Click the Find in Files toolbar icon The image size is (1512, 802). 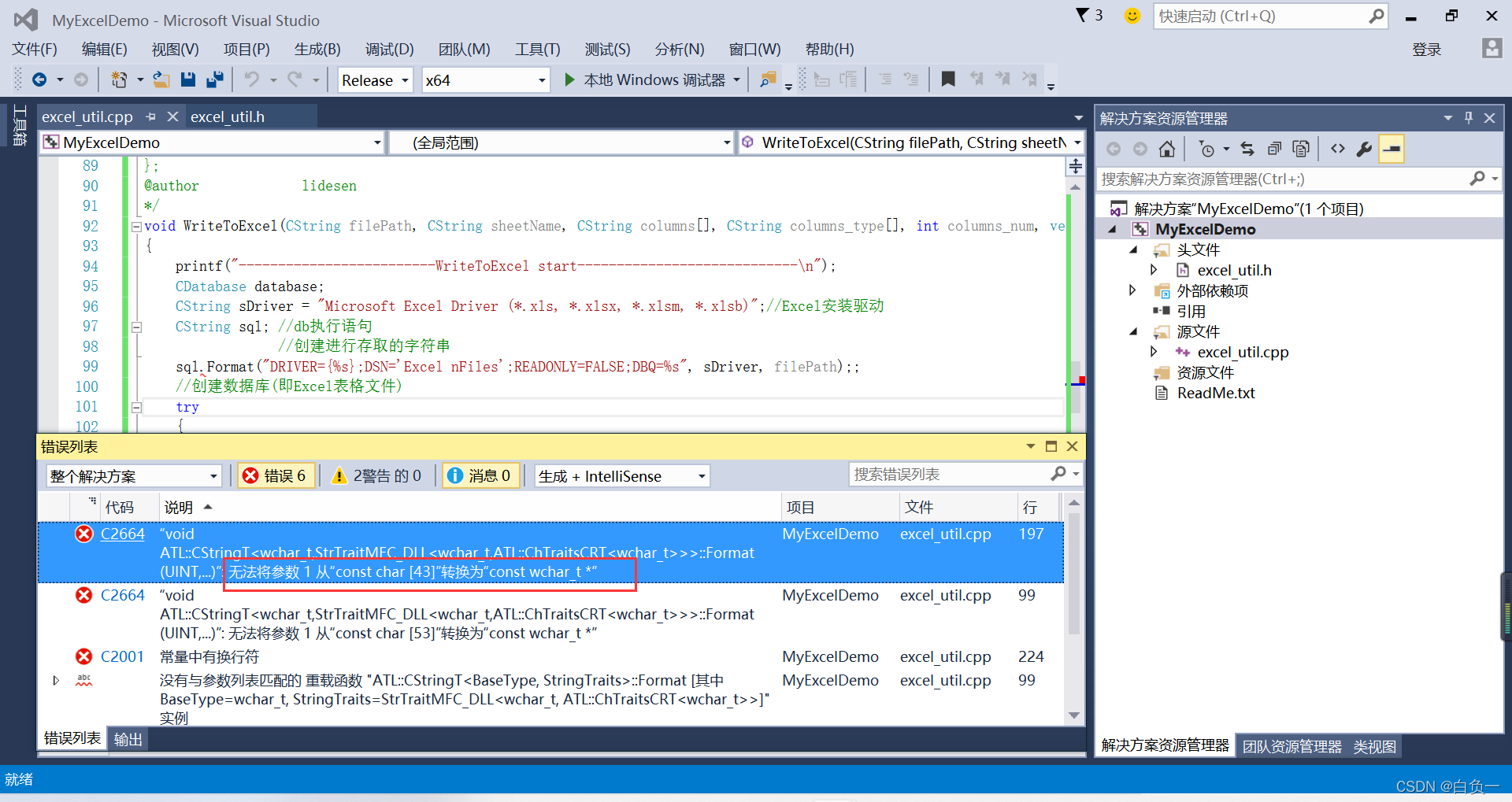[x=768, y=79]
